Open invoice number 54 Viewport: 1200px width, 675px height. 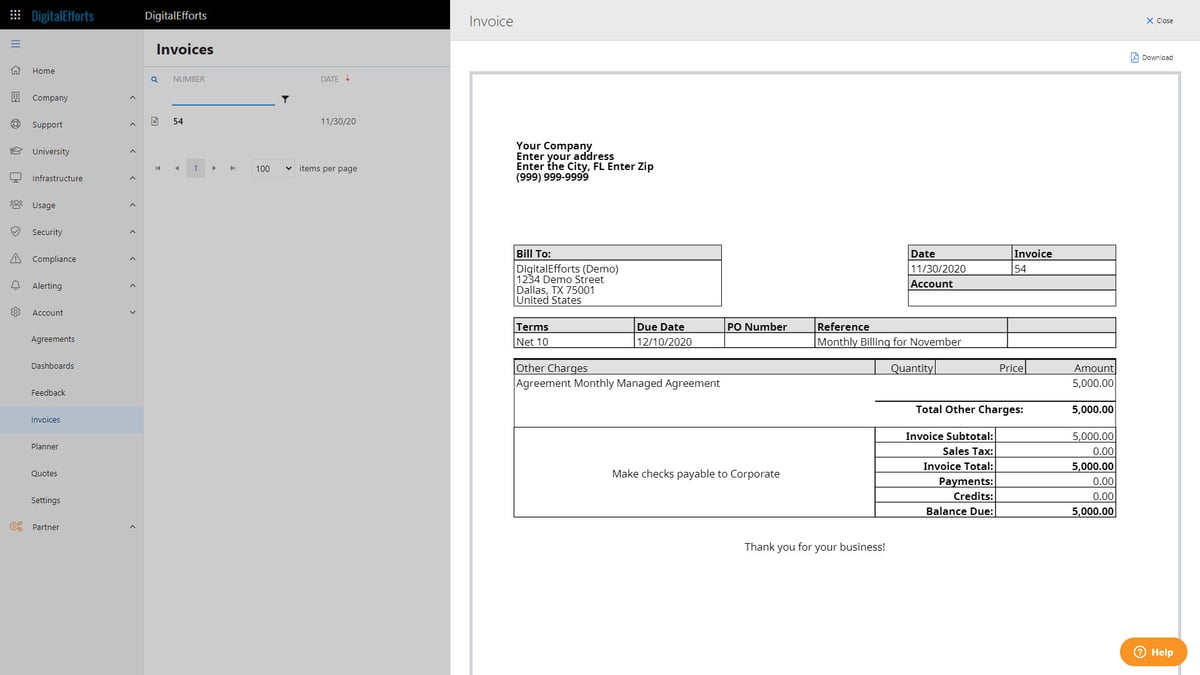177,121
